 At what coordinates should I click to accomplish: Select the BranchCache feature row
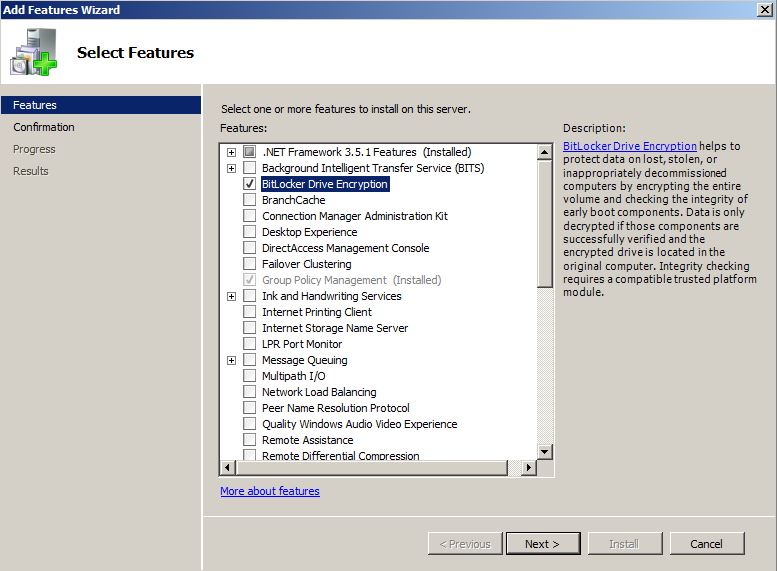pos(294,200)
